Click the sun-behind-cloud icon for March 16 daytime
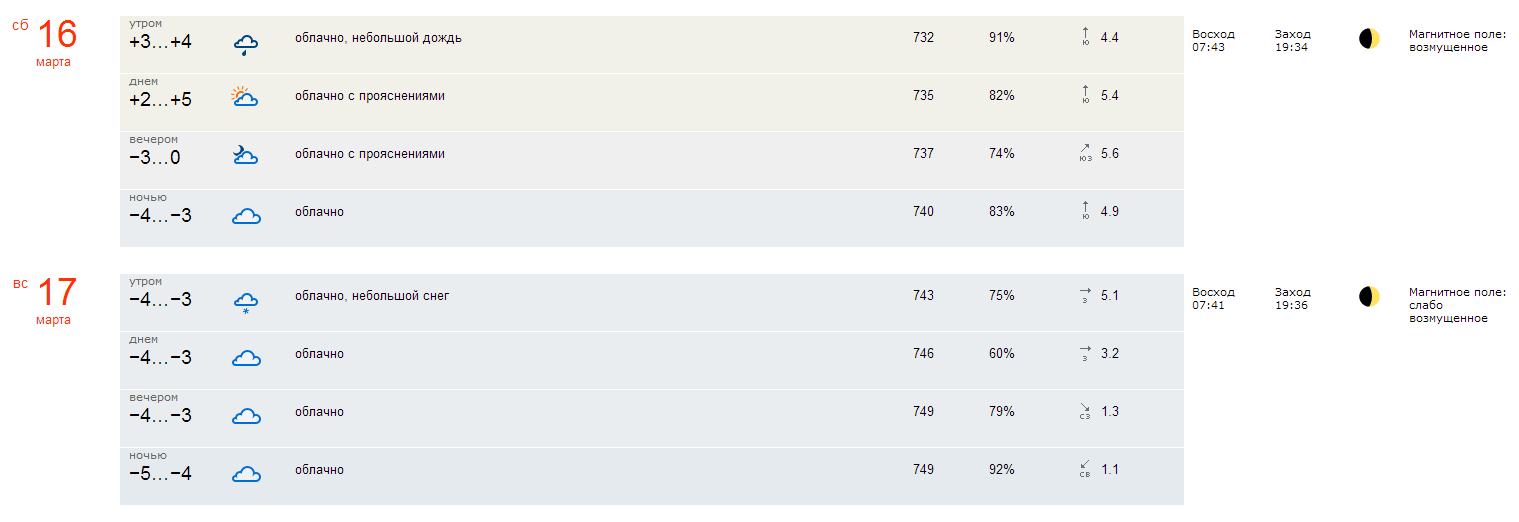 pos(245,97)
